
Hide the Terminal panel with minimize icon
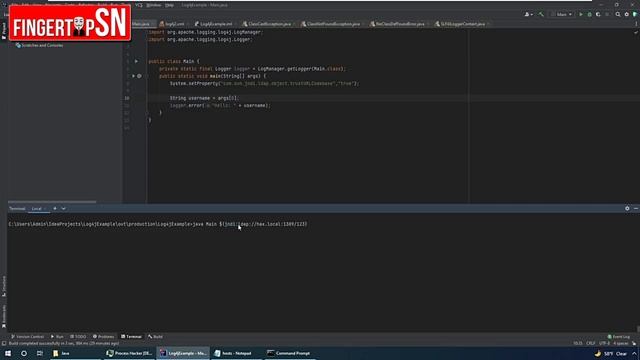pyautogui.click(x=636, y=209)
